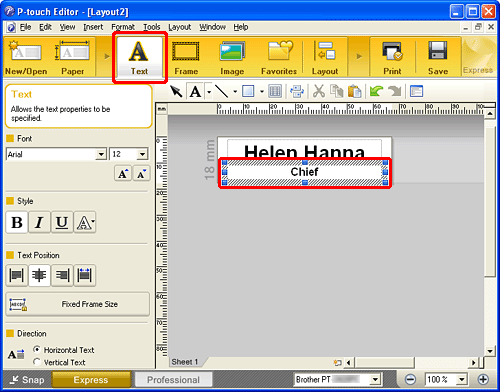Click the Print button
Image resolution: width=500 pixels, height=392 pixels.
[392, 57]
